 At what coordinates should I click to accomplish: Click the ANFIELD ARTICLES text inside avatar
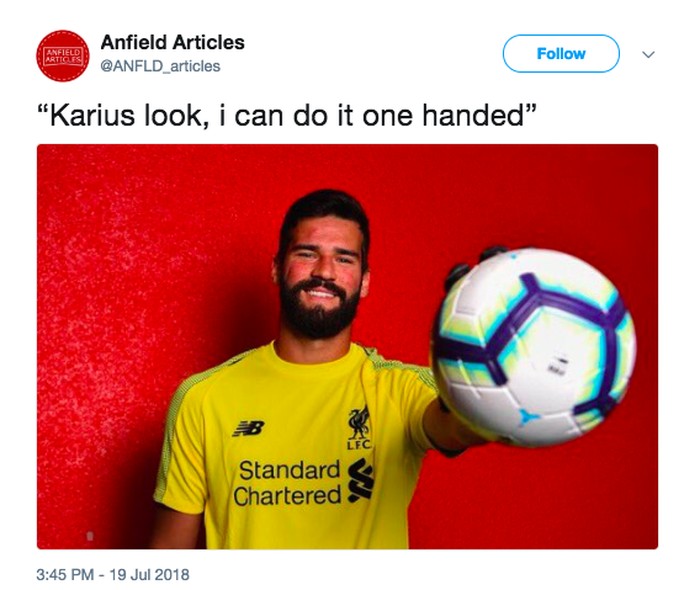point(63,57)
